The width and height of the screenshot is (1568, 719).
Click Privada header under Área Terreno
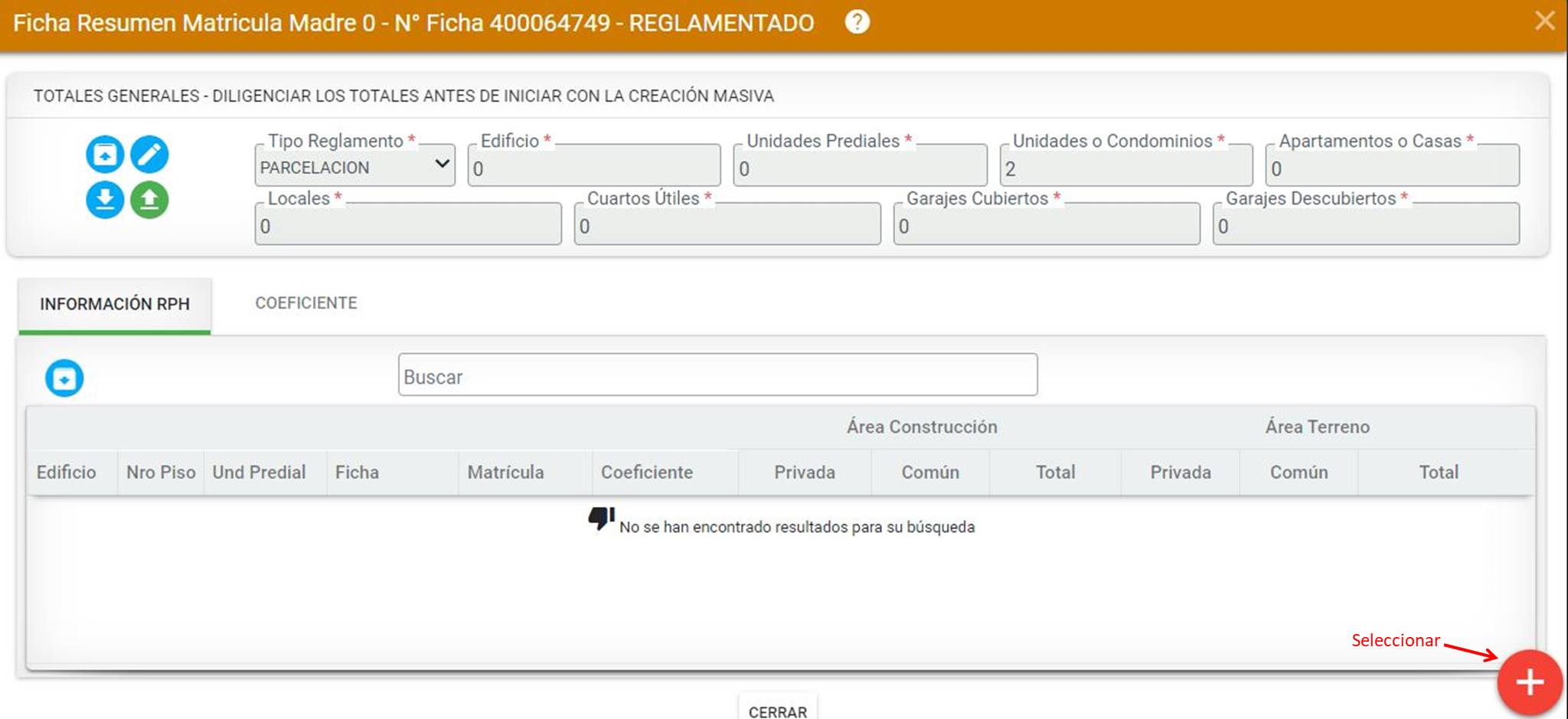pyautogui.click(x=1181, y=472)
